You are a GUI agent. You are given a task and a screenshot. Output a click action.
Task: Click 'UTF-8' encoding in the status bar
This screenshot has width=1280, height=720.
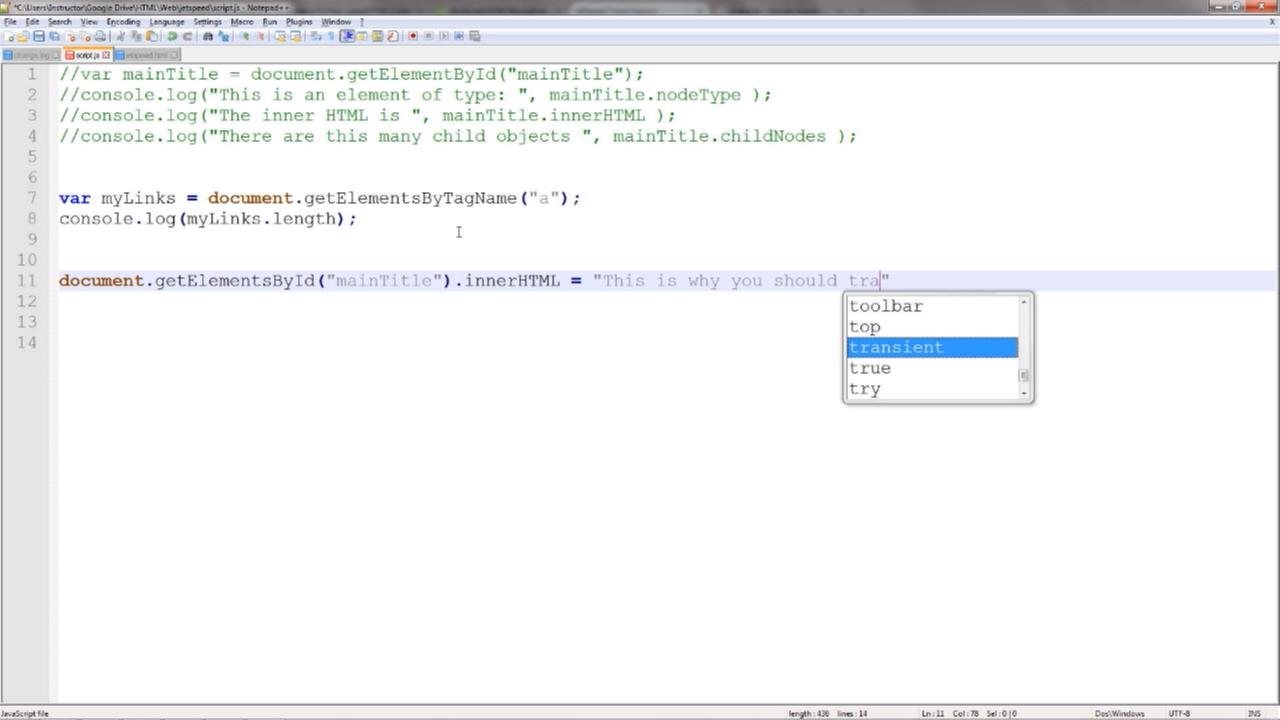1179,713
